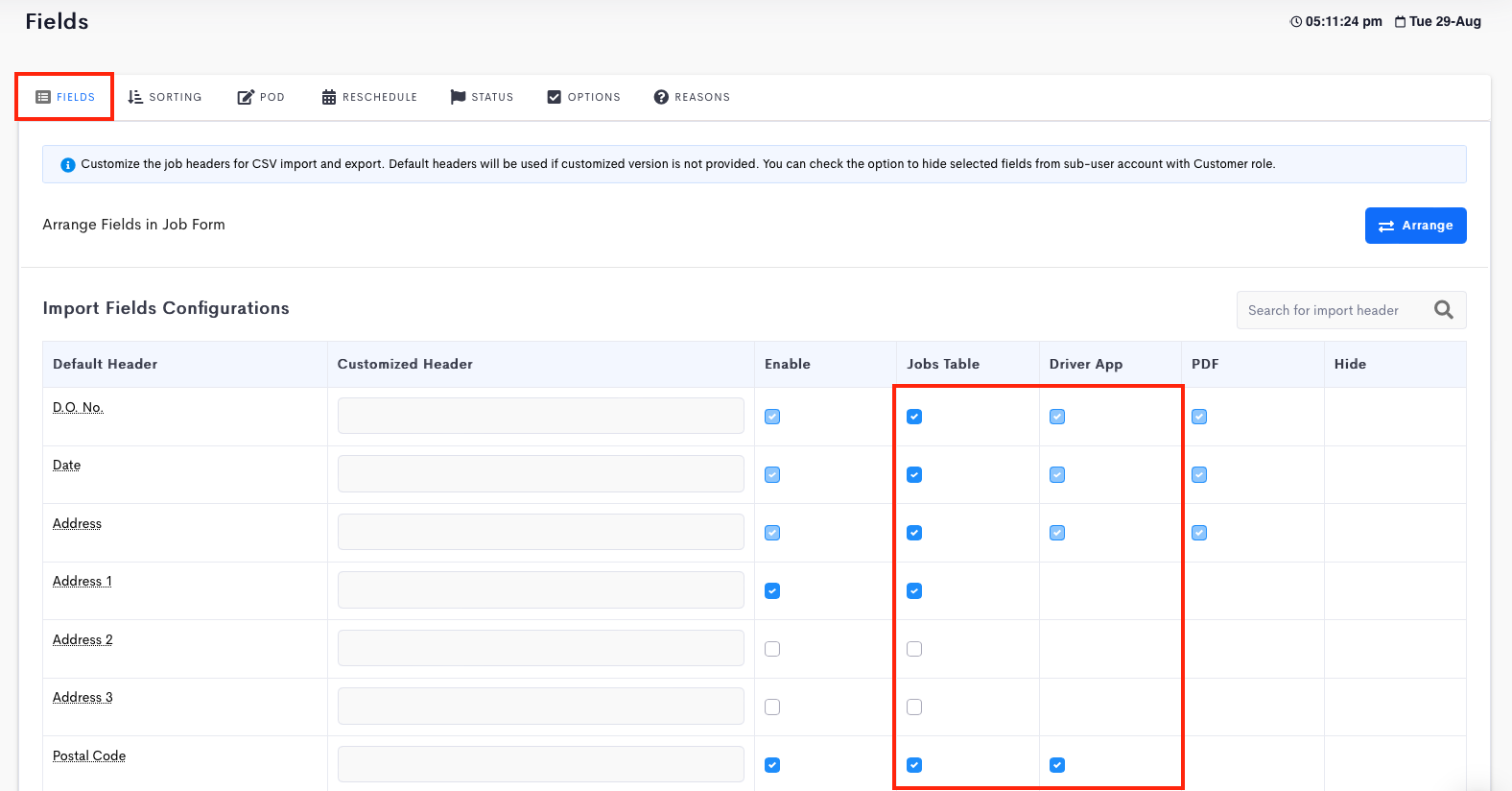Viewport: 1512px width, 791px height.
Task: Enable the Address 2 field checkbox
Action: (x=772, y=649)
